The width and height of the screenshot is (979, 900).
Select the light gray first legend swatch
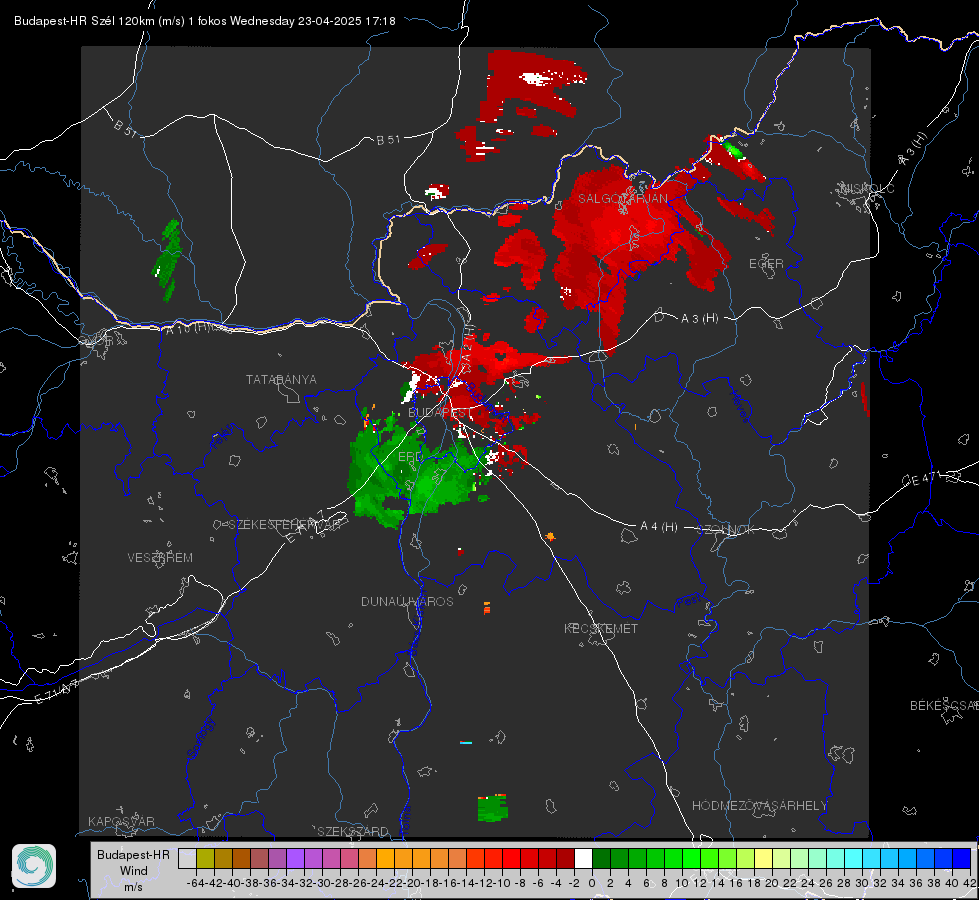click(187, 858)
